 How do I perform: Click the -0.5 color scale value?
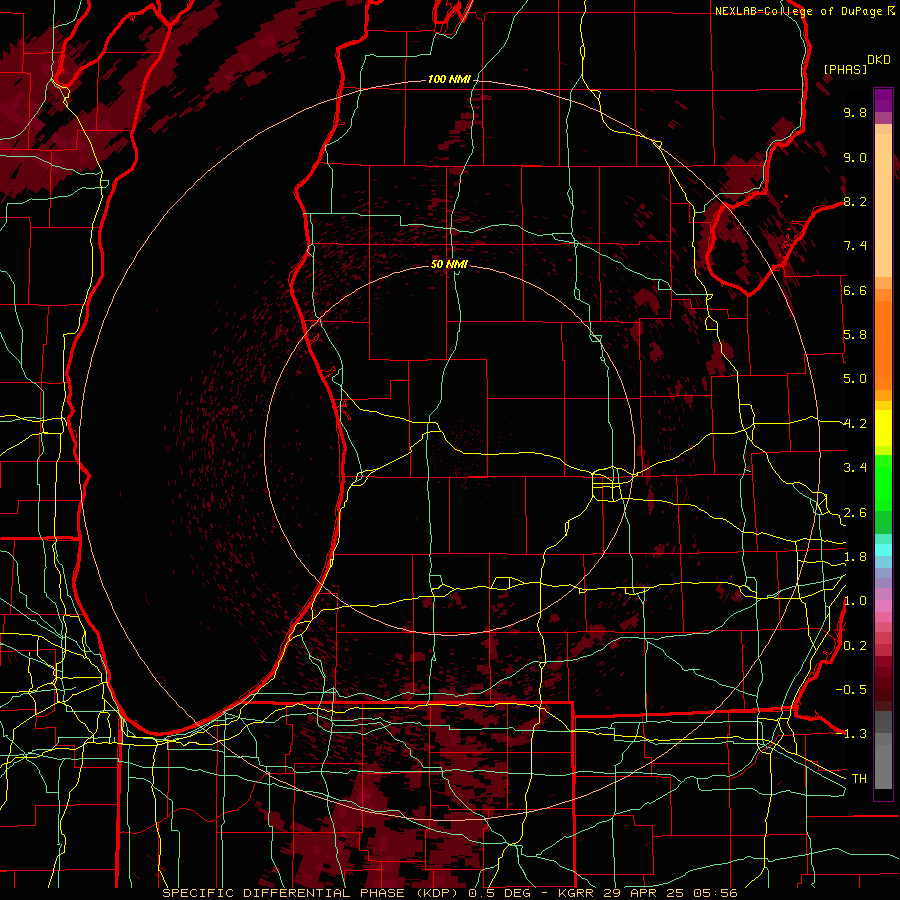(x=851, y=690)
